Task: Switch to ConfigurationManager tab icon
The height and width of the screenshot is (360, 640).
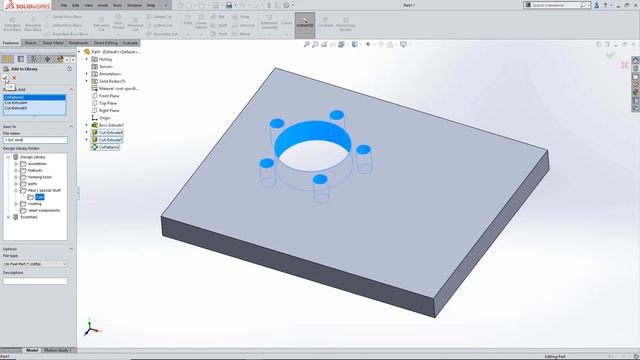Action: (34, 59)
